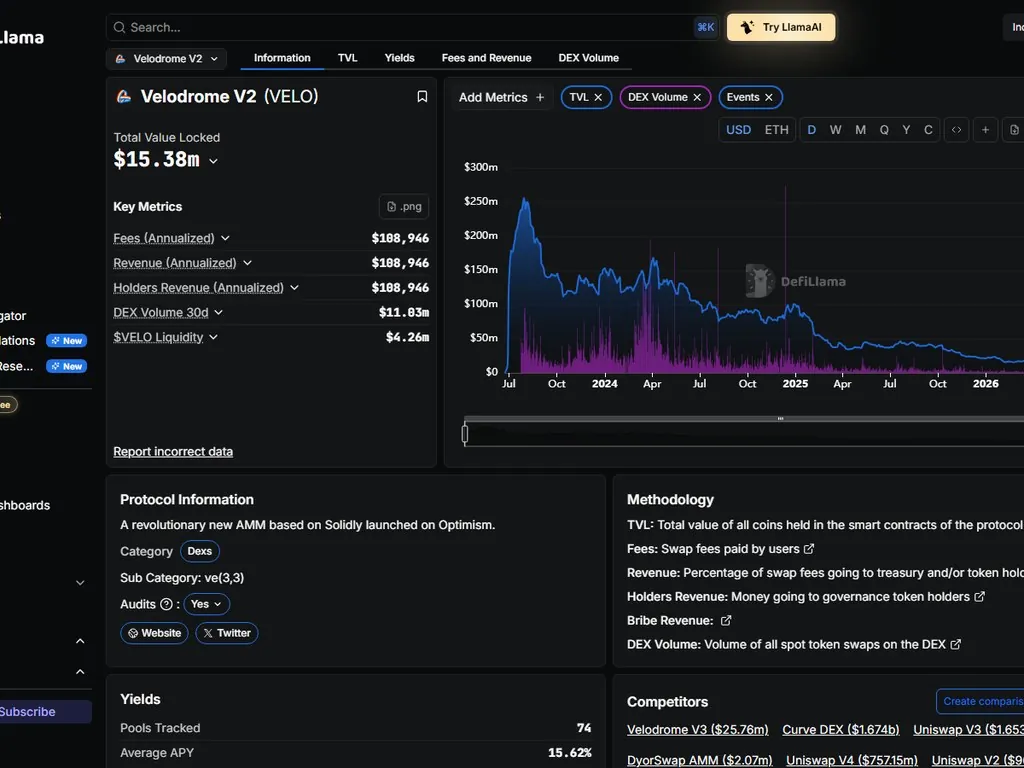Switch to the Information tab

pos(282,58)
